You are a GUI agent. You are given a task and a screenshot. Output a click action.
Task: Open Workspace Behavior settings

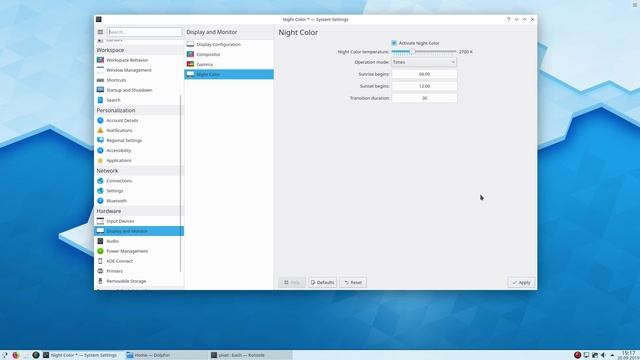point(139,60)
